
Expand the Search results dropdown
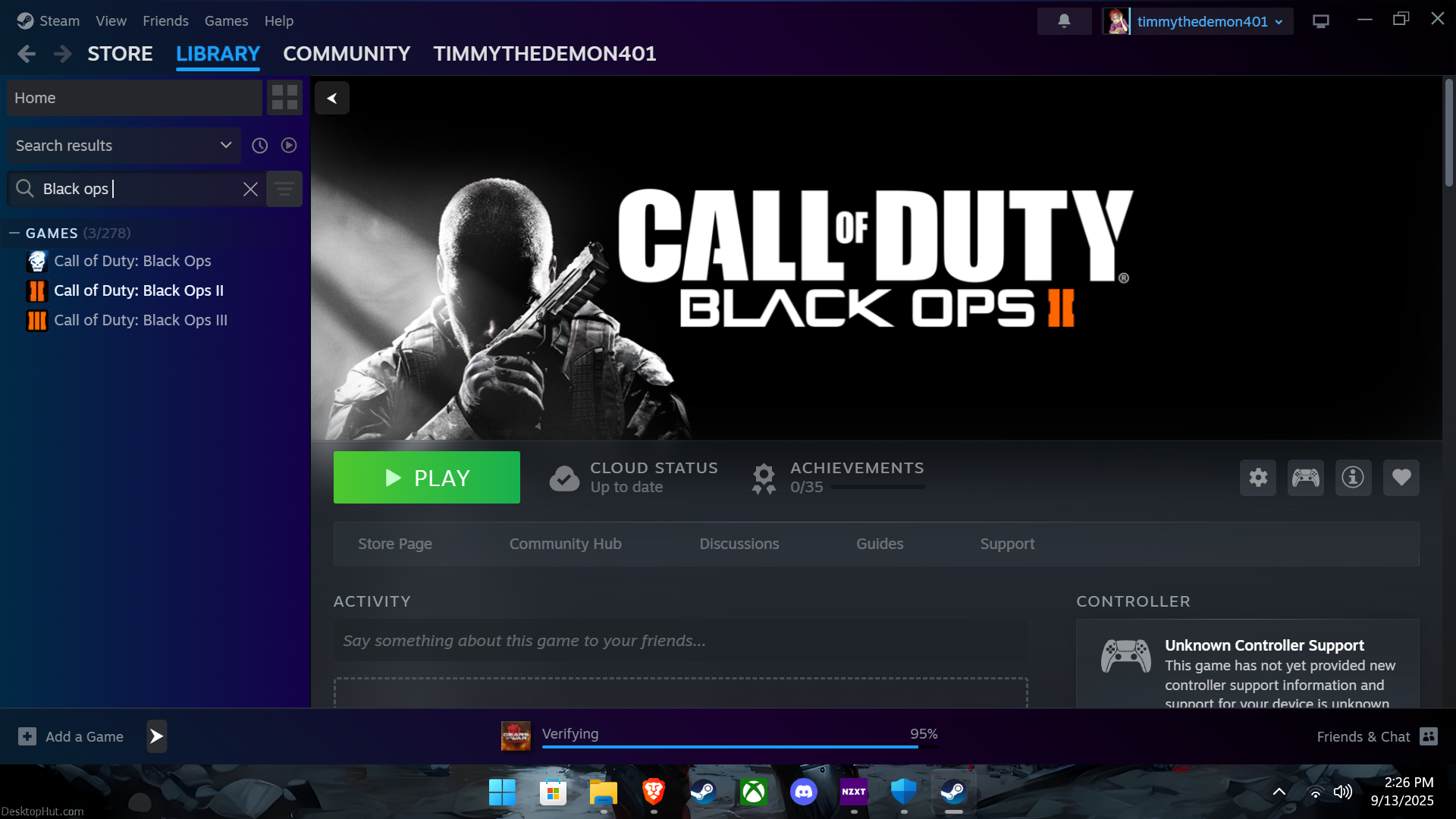coord(124,146)
